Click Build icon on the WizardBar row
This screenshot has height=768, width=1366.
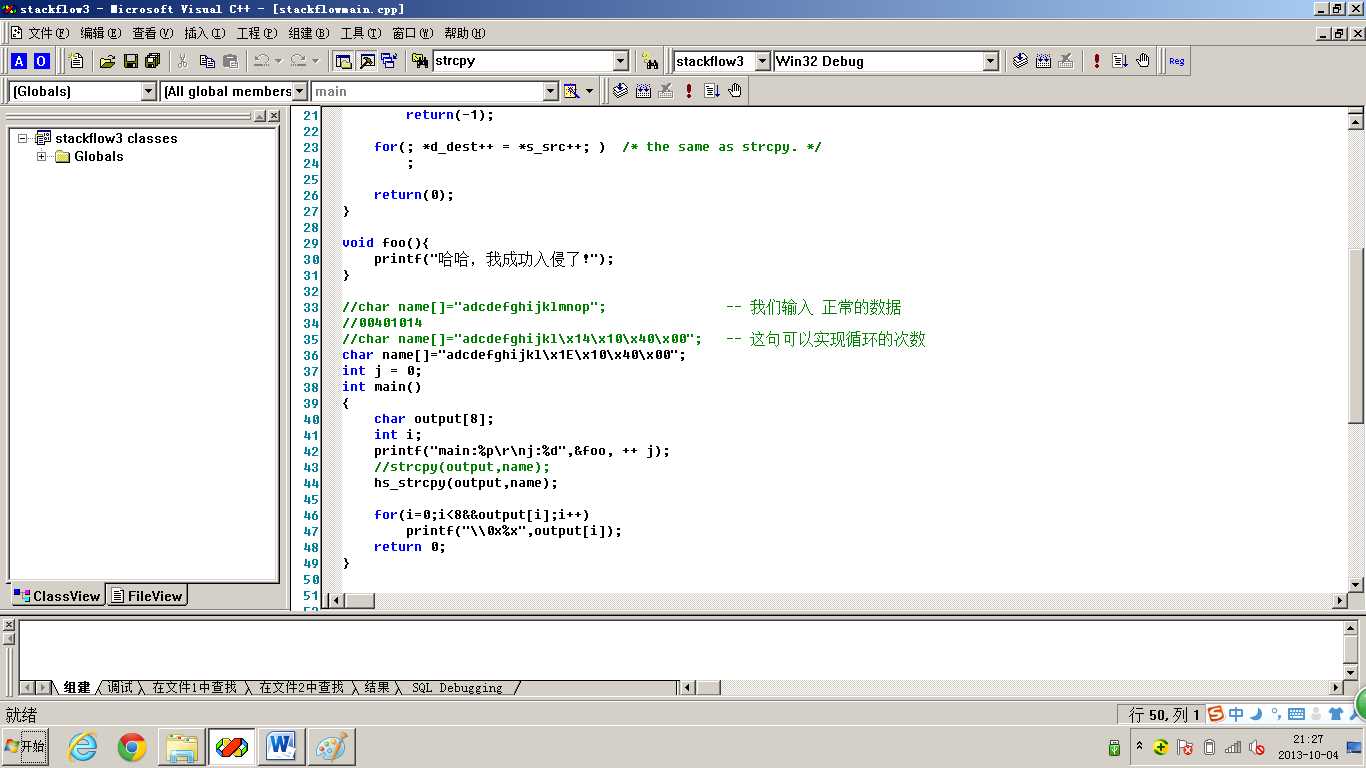pos(643,91)
